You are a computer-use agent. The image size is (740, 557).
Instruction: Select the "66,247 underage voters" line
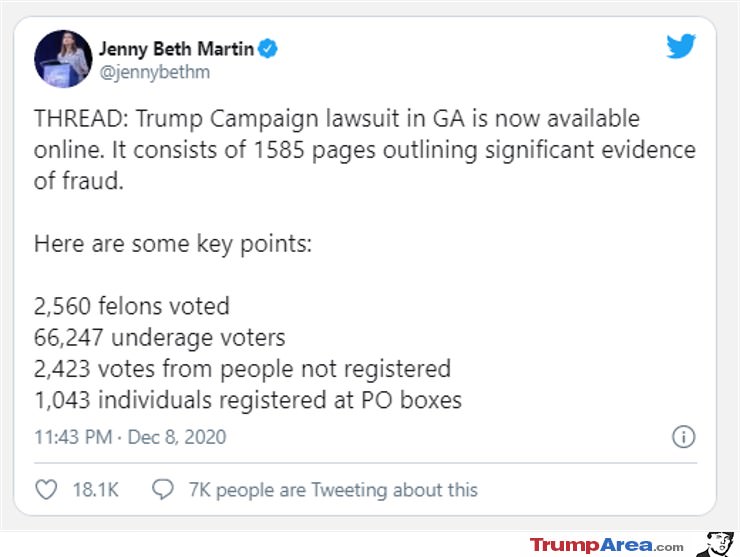[160, 338]
